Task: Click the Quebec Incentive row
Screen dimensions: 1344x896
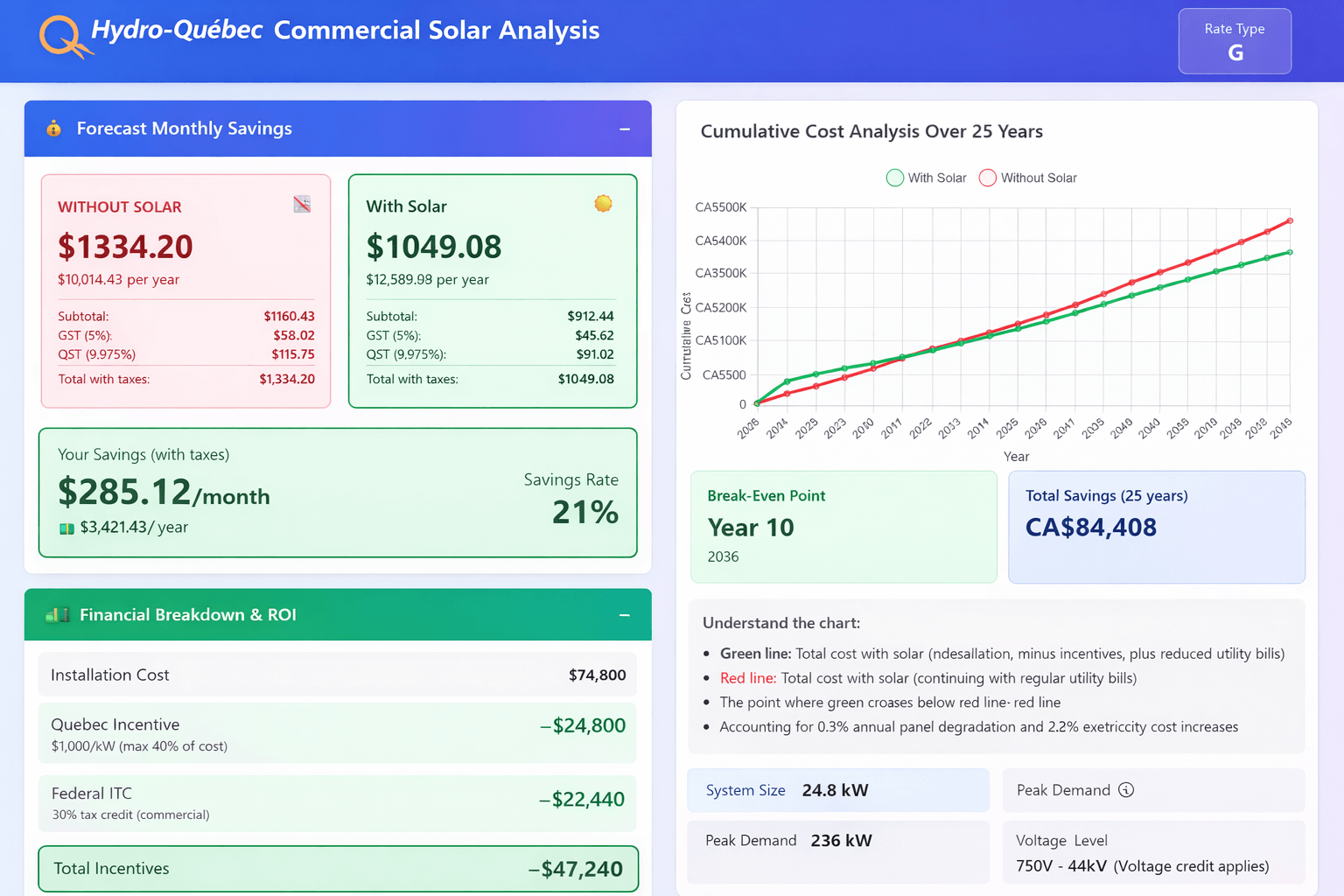Action: pyautogui.click(x=338, y=733)
